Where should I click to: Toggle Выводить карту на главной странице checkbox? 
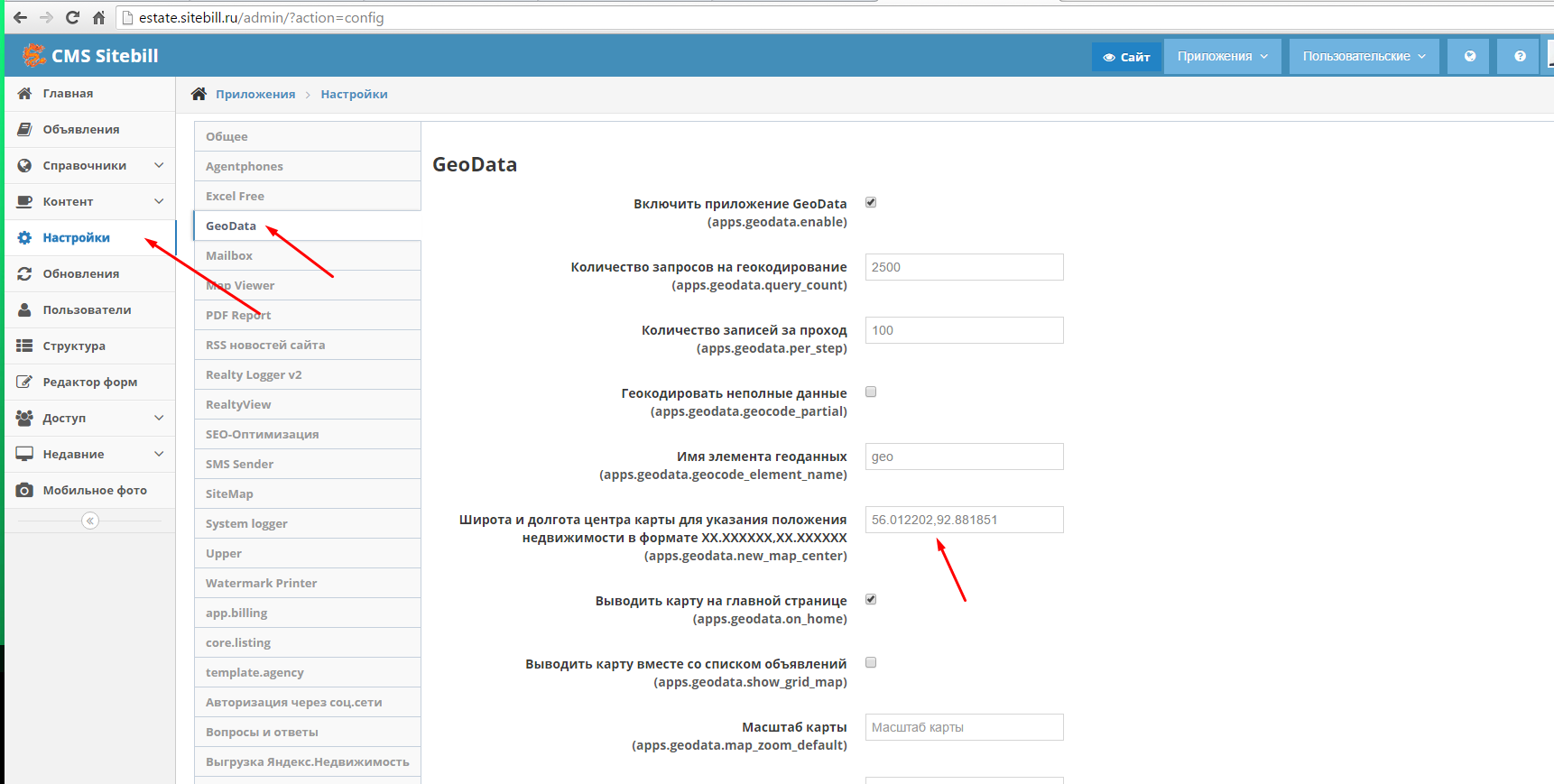click(x=871, y=599)
